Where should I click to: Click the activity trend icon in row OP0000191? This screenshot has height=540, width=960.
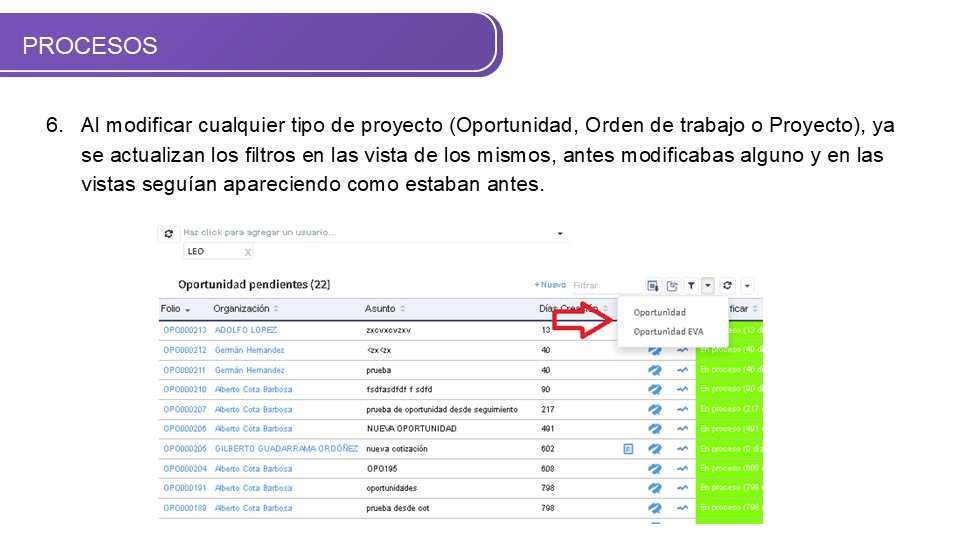click(682, 488)
